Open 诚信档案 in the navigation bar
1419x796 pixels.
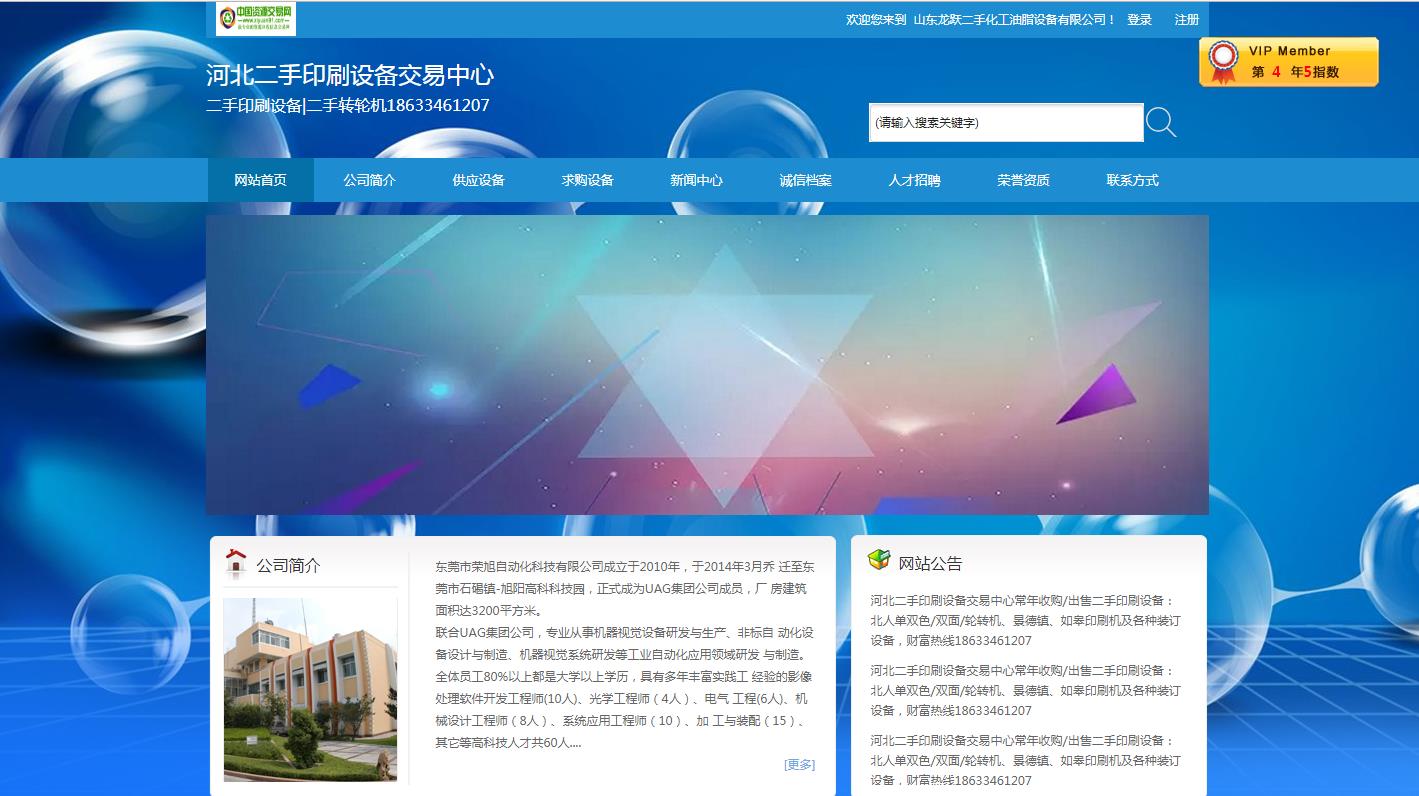point(806,180)
